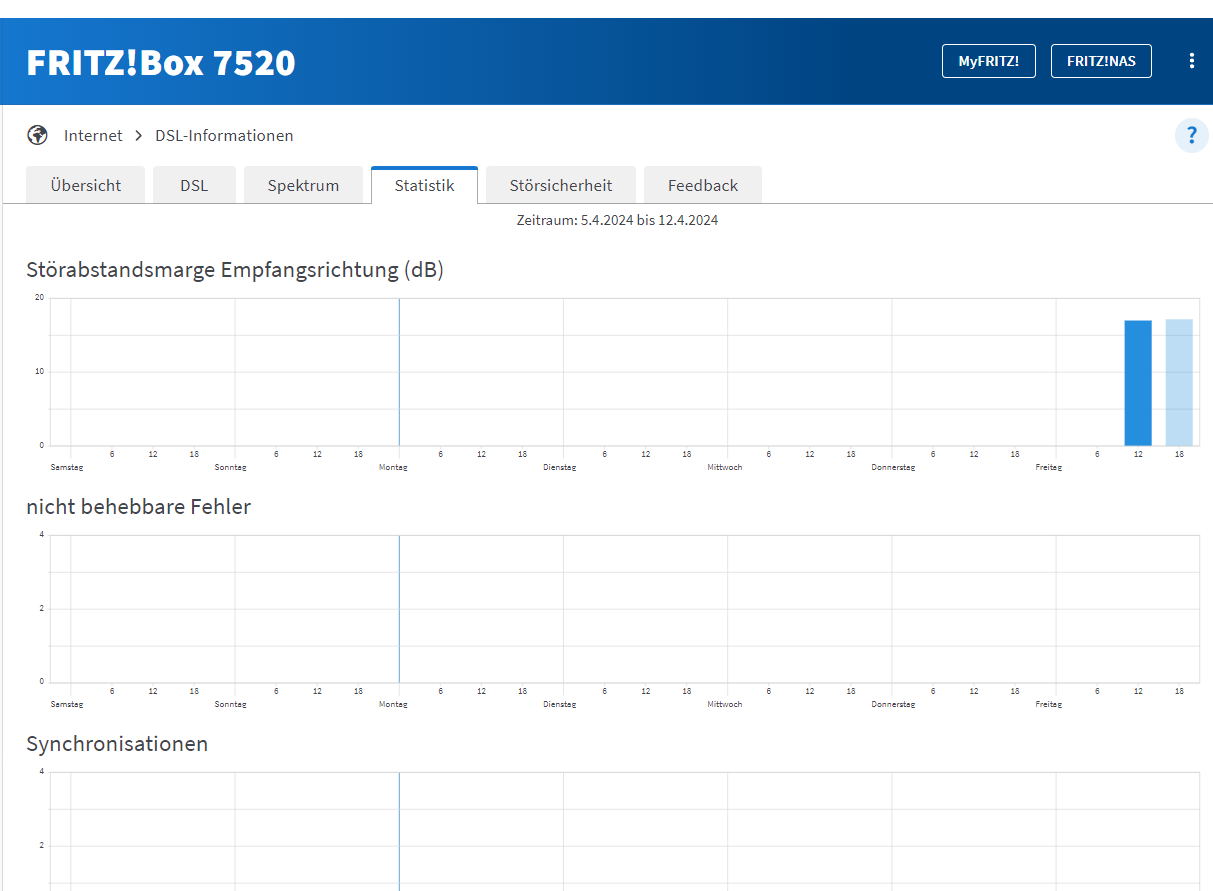Switch to the Spektrum tab
This screenshot has width=1213, height=891.
click(x=303, y=185)
